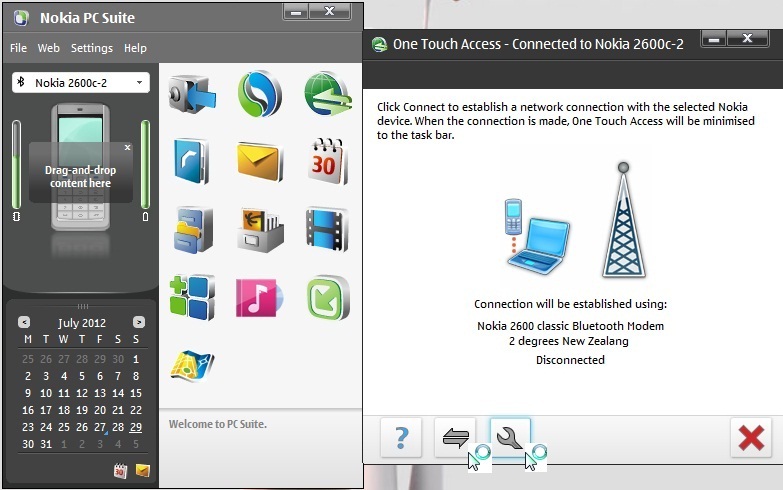Open the Video manager film icon

tap(327, 229)
